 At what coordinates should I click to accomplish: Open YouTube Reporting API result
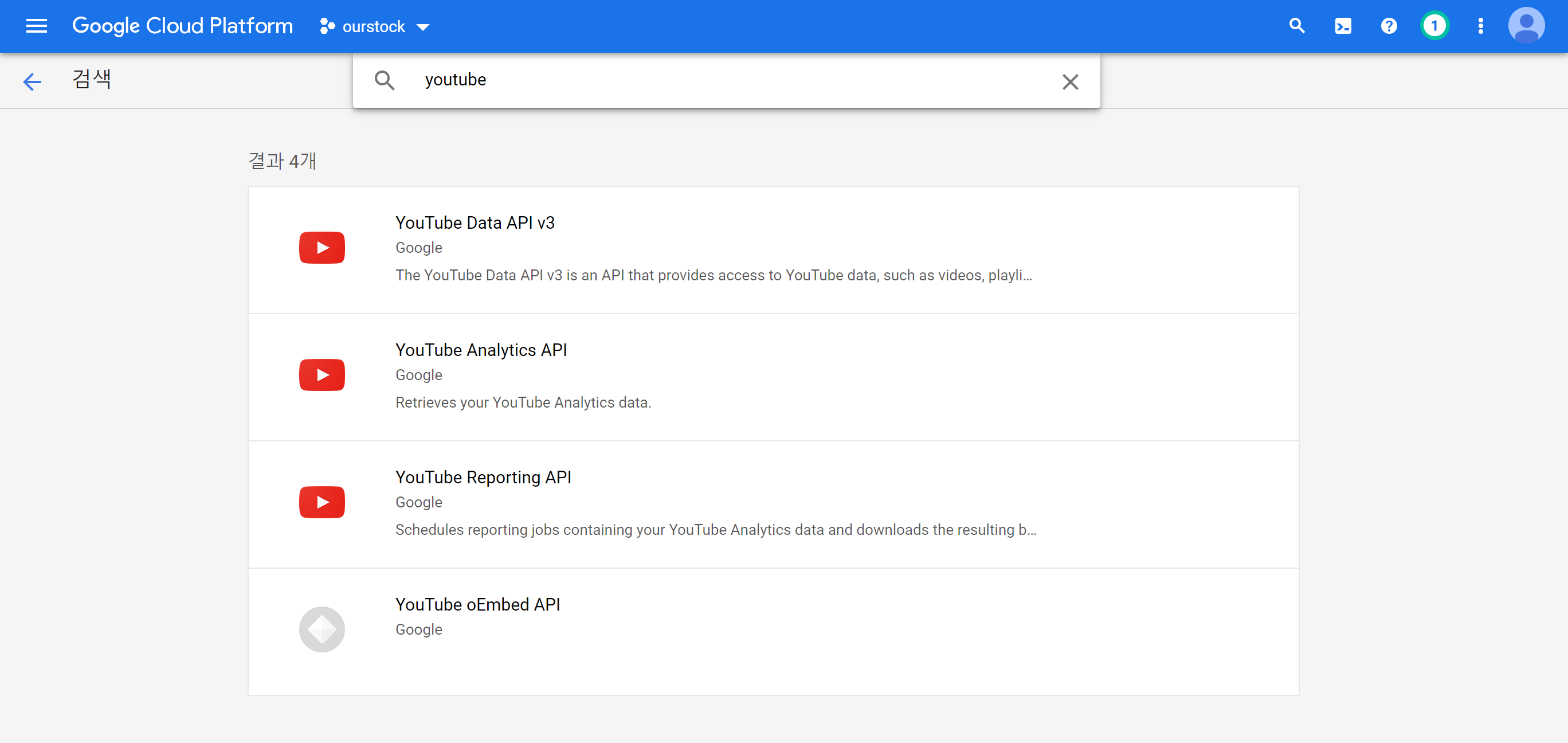(773, 505)
